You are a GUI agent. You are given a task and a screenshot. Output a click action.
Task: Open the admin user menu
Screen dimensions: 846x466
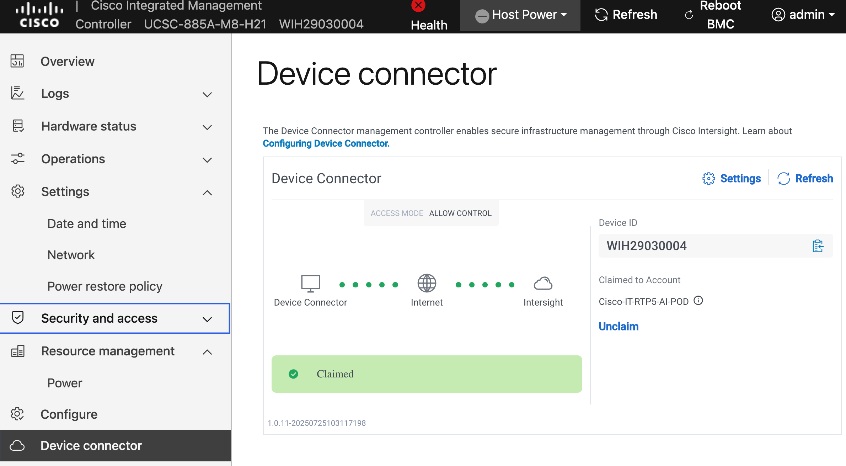tap(803, 15)
